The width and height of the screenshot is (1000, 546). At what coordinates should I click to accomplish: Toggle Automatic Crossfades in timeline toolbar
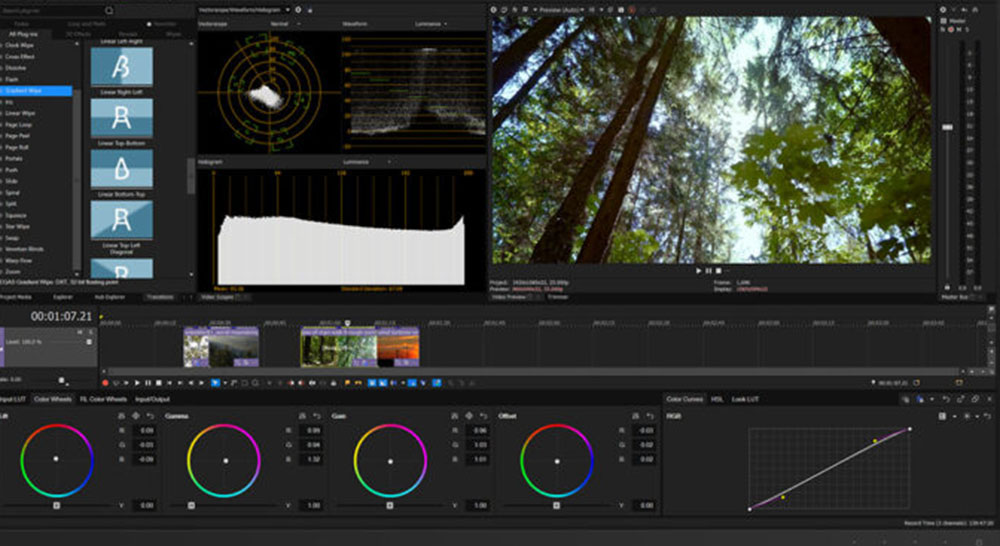point(382,383)
